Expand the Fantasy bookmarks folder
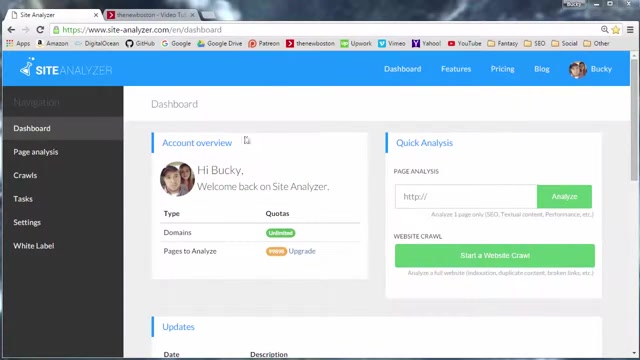The width and height of the screenshot is (640, 360). tap(503, 43)
